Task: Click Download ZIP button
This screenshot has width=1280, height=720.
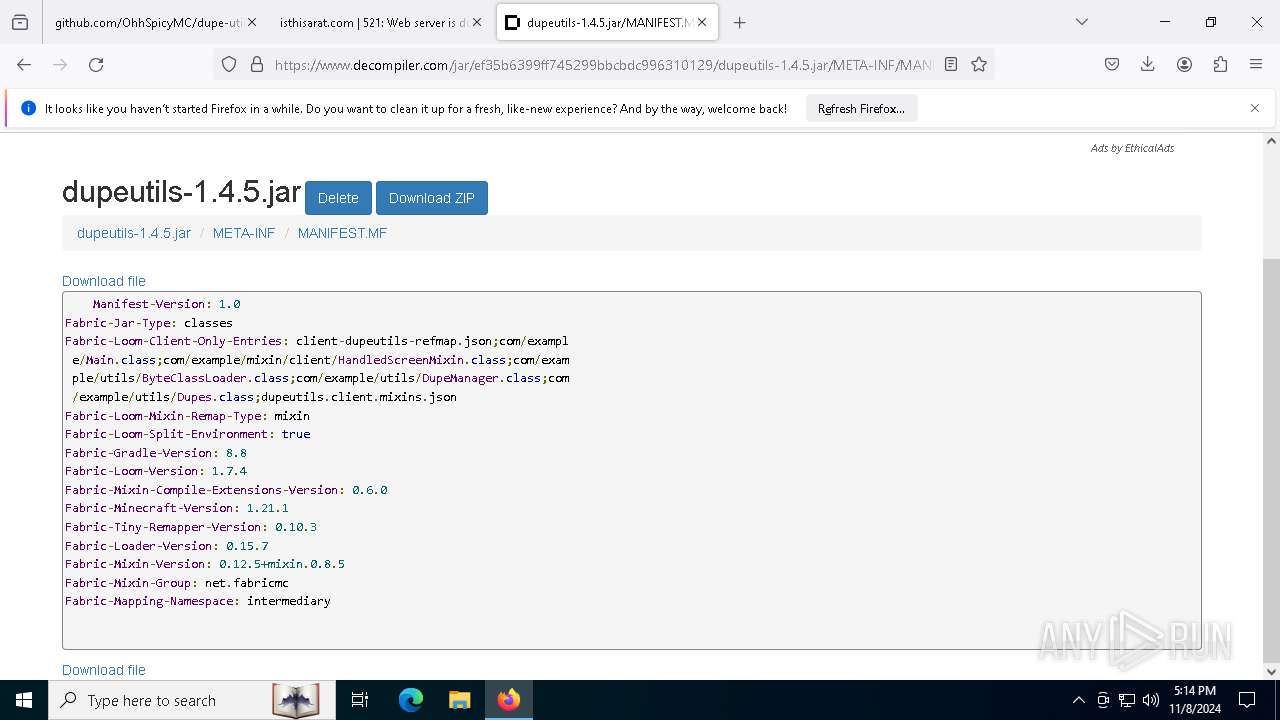Action: [432, 198]
